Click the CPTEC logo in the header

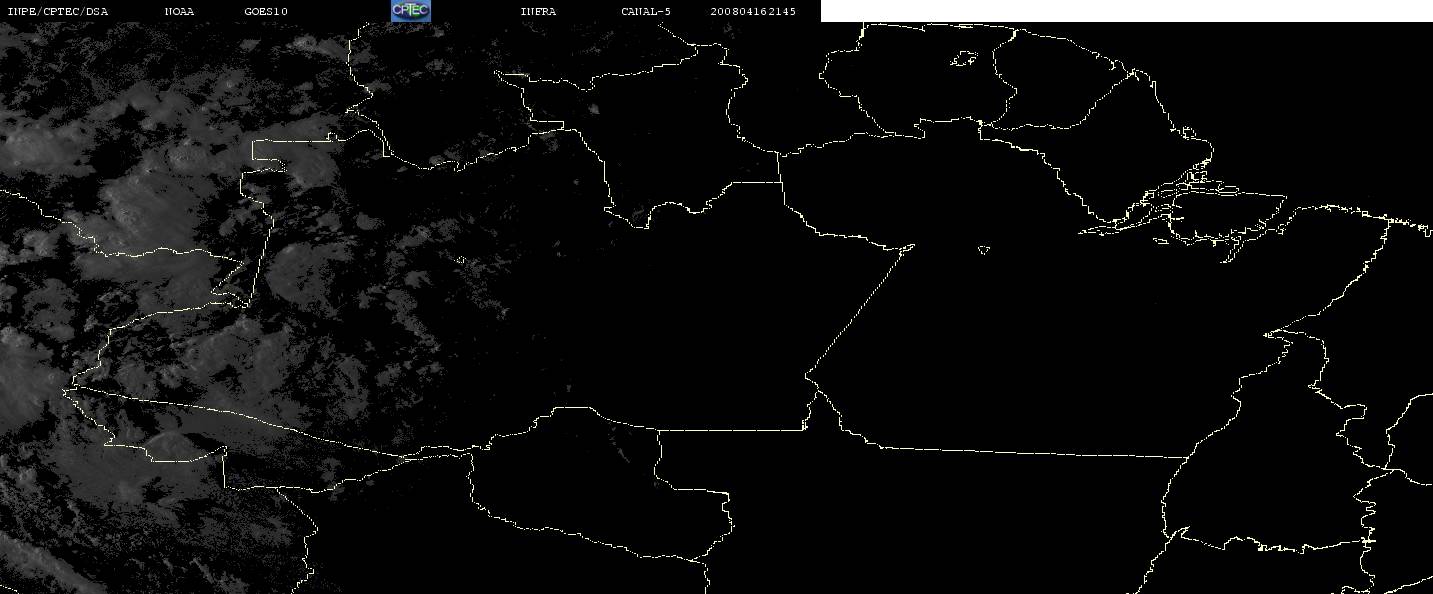410,10
